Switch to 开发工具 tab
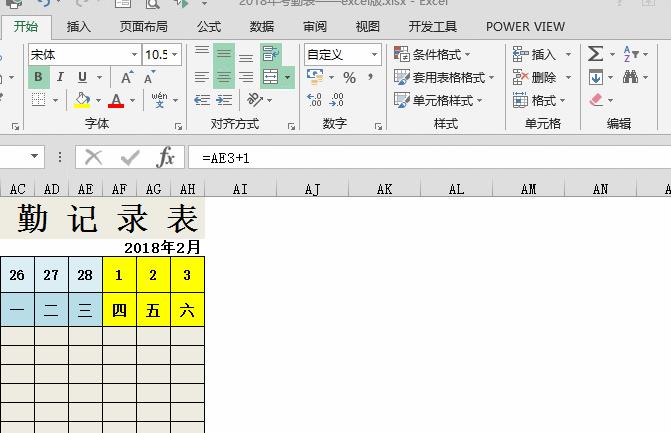Screen dimensions: 671x433 (433, 27)
